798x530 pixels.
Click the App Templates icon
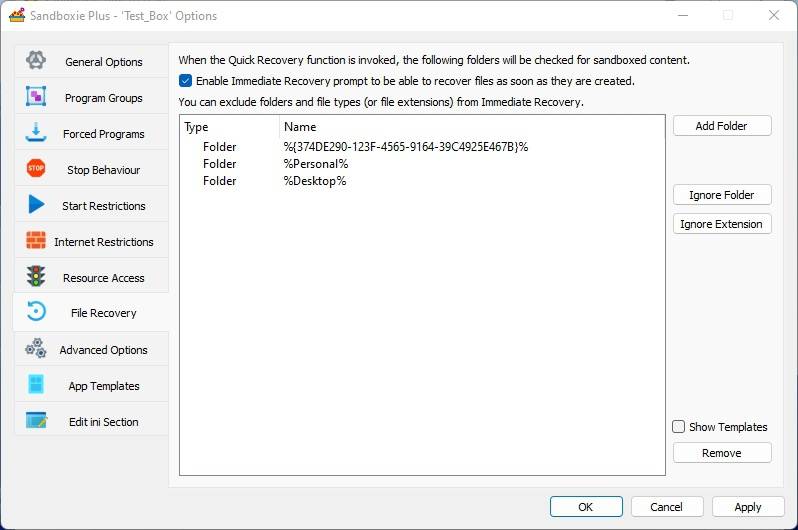tap(36, 384)
